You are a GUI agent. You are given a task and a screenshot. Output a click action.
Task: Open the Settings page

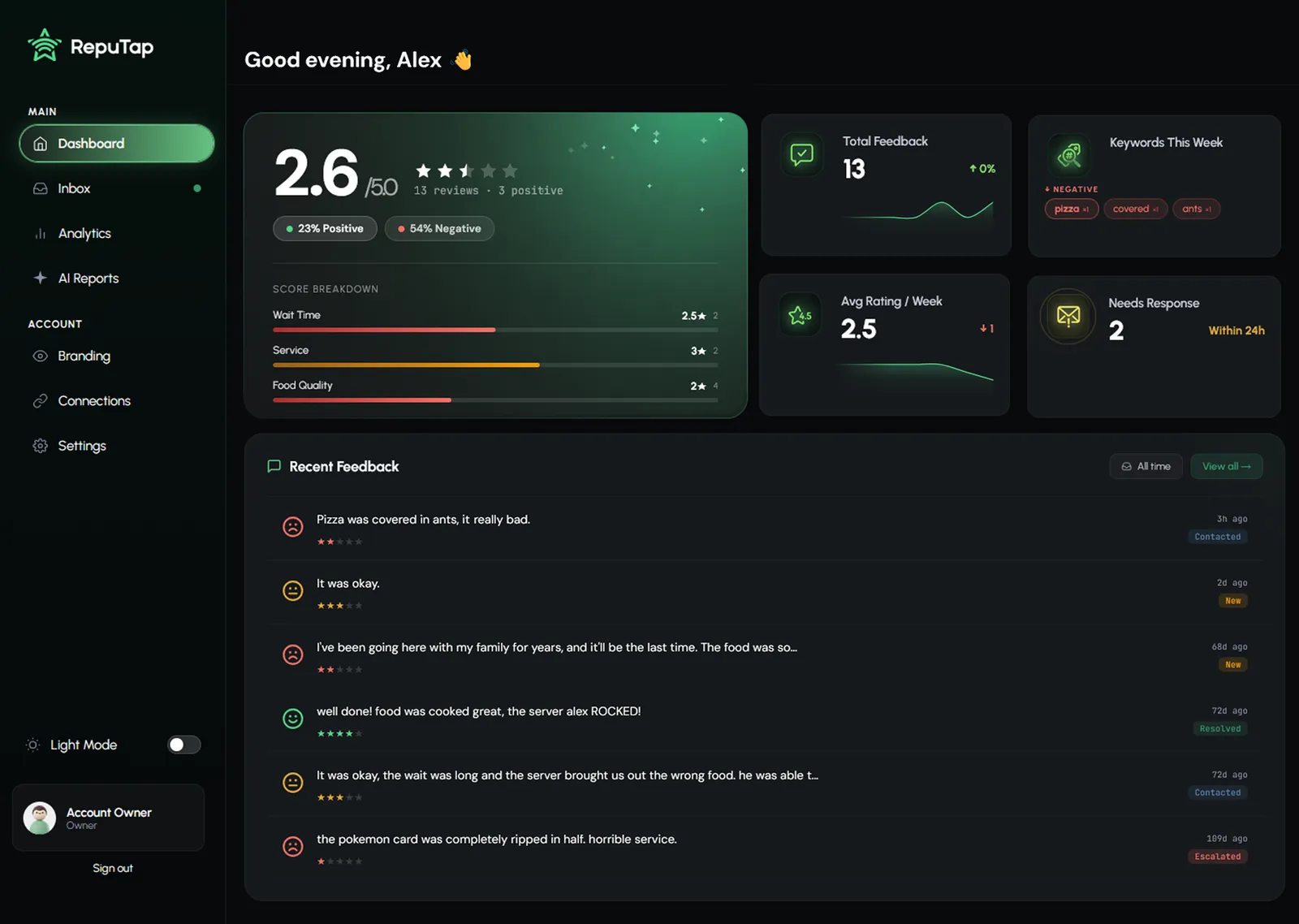[x=117, y=446]
